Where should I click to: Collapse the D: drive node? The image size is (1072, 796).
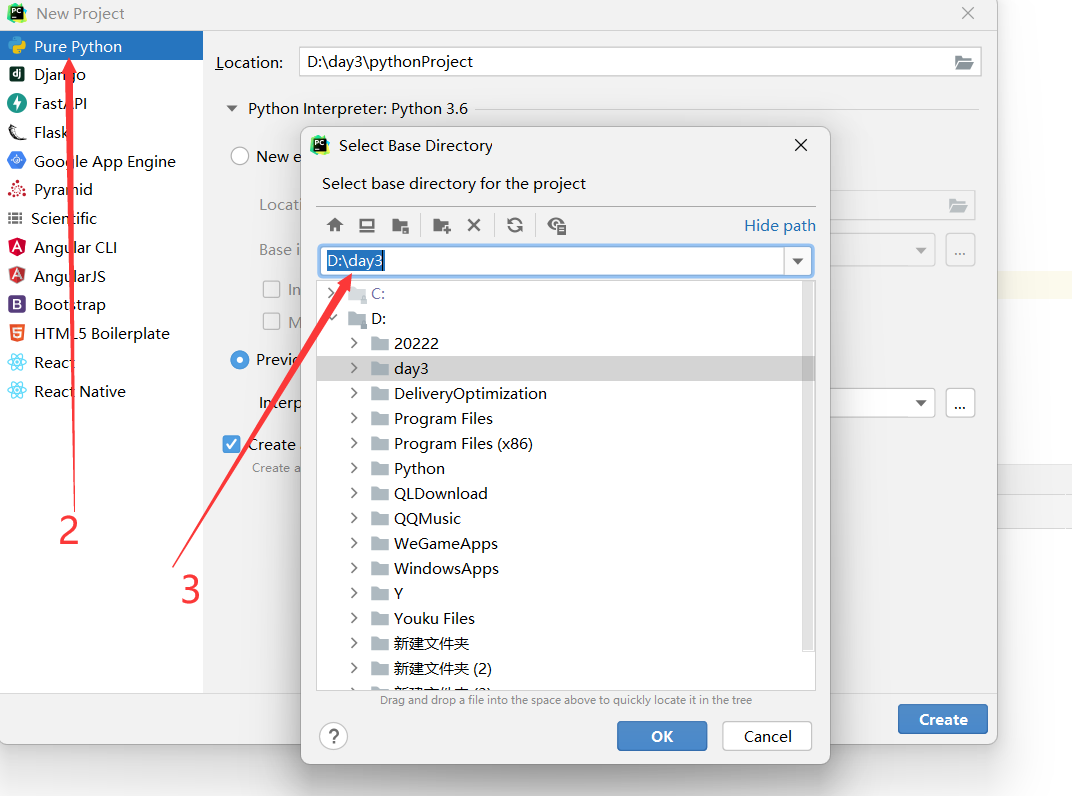point(333,318)
